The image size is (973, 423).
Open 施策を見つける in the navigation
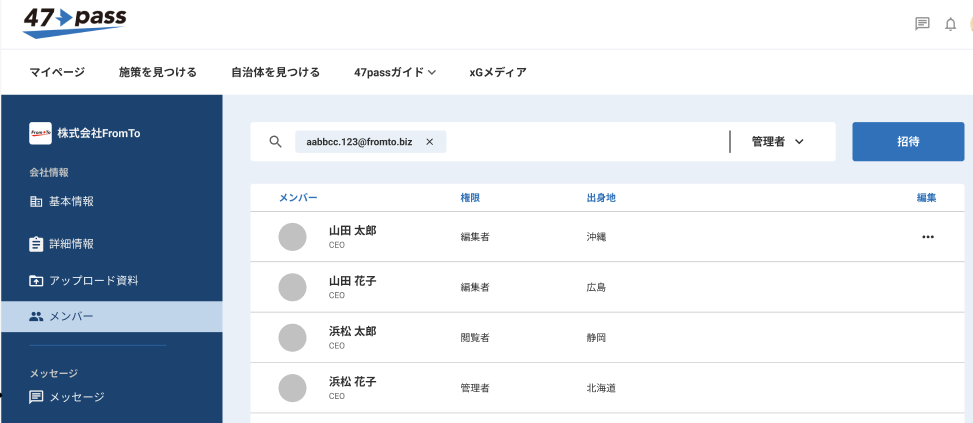coord(157,72)
